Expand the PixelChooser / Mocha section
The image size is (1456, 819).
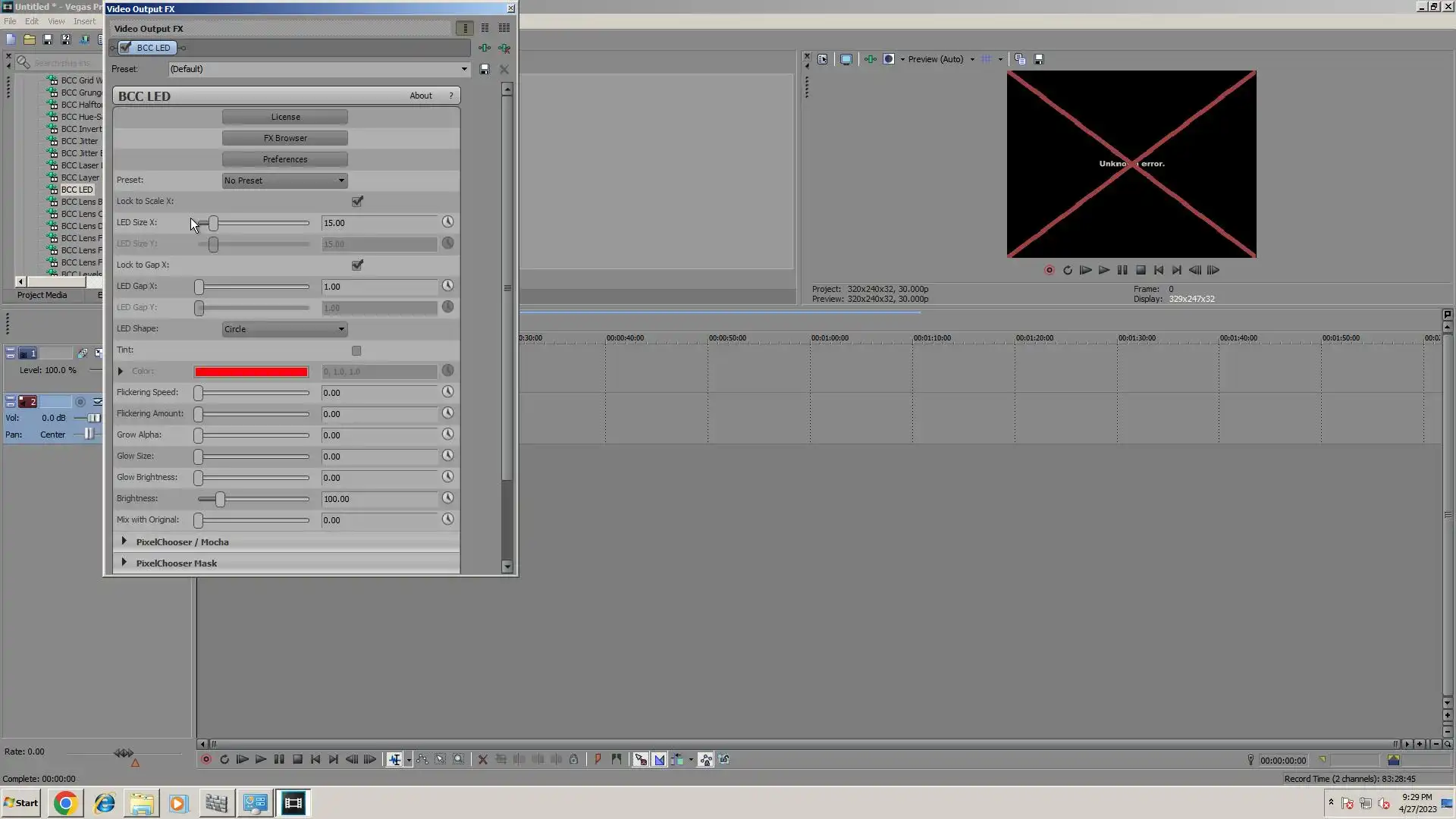click(124, 541)
